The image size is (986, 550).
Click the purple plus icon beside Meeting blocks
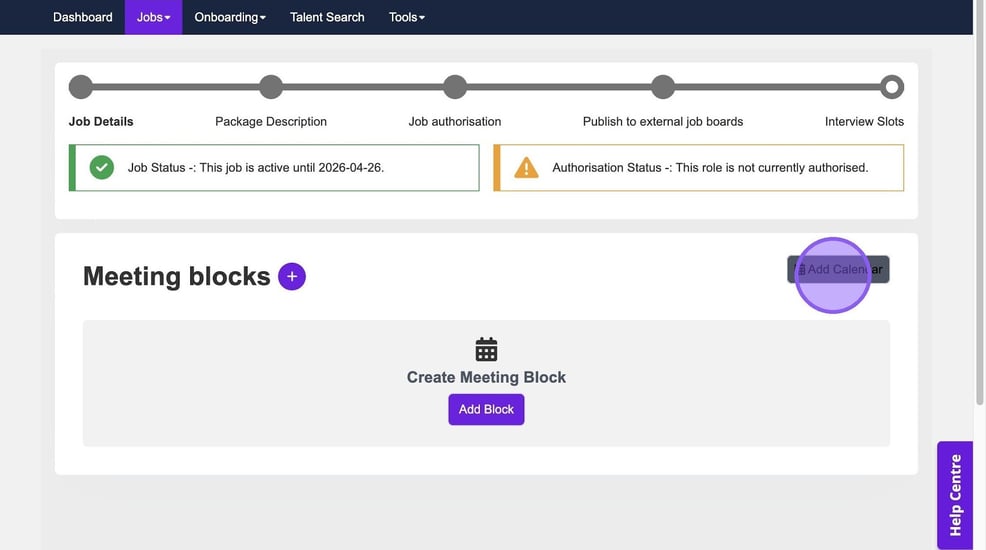292,277
